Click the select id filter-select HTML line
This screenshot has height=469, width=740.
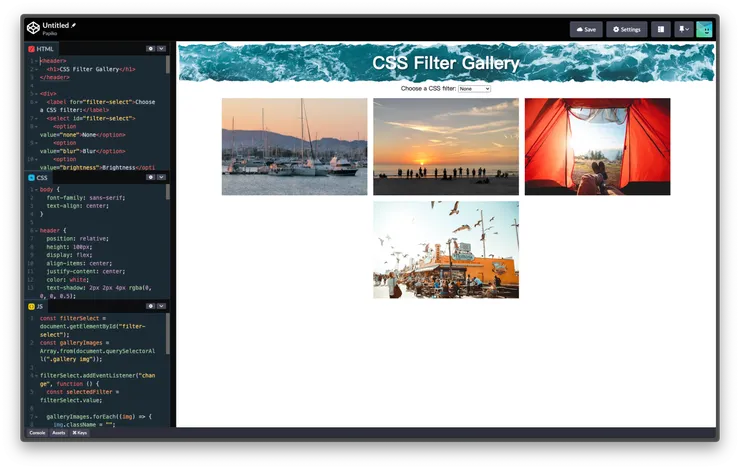[91, 118]
